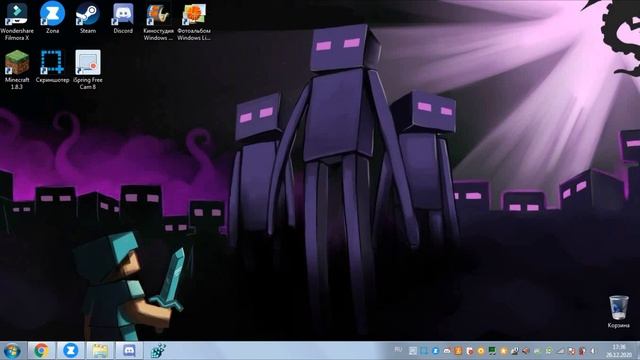
Task: Click the blue dotted cube taskbar icon
Action: point(158,351)
